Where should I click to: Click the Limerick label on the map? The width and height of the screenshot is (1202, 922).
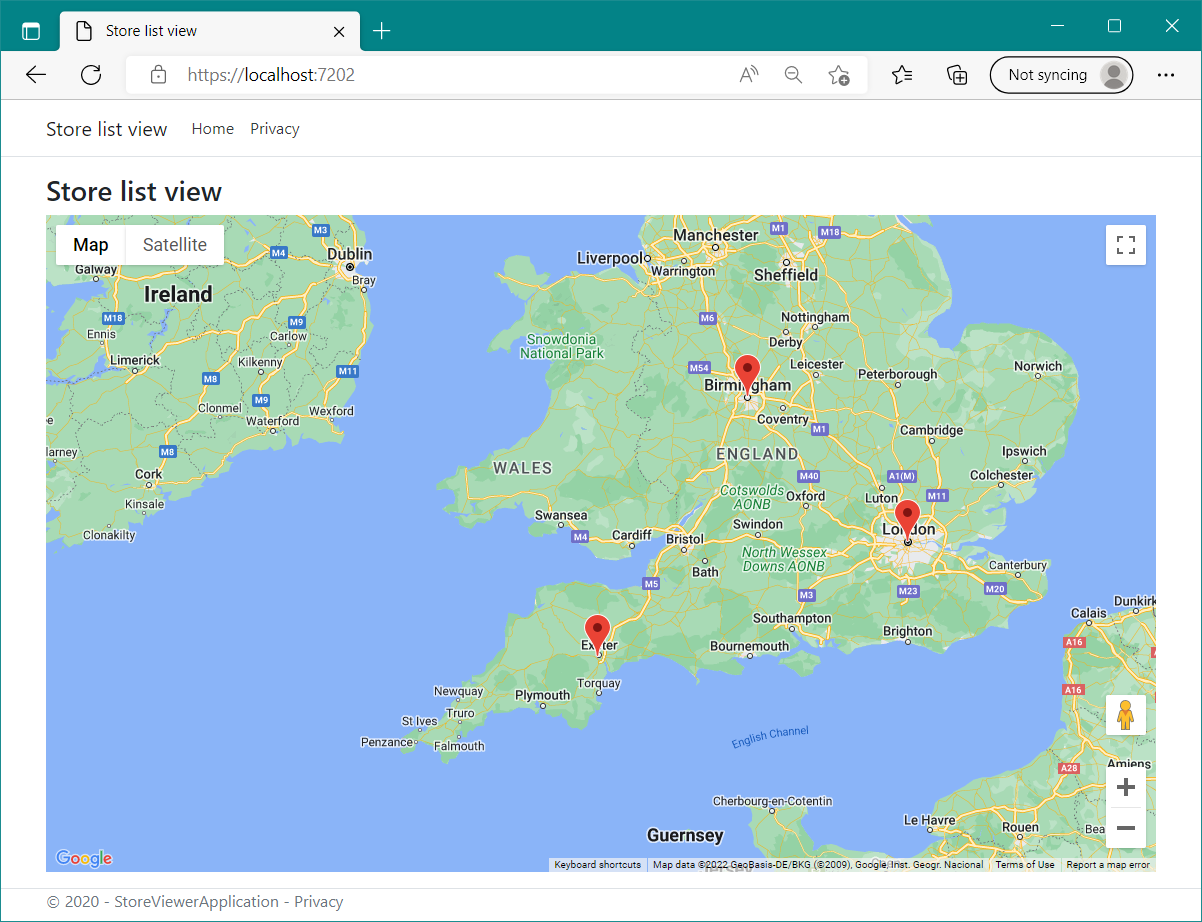(135, 360)
